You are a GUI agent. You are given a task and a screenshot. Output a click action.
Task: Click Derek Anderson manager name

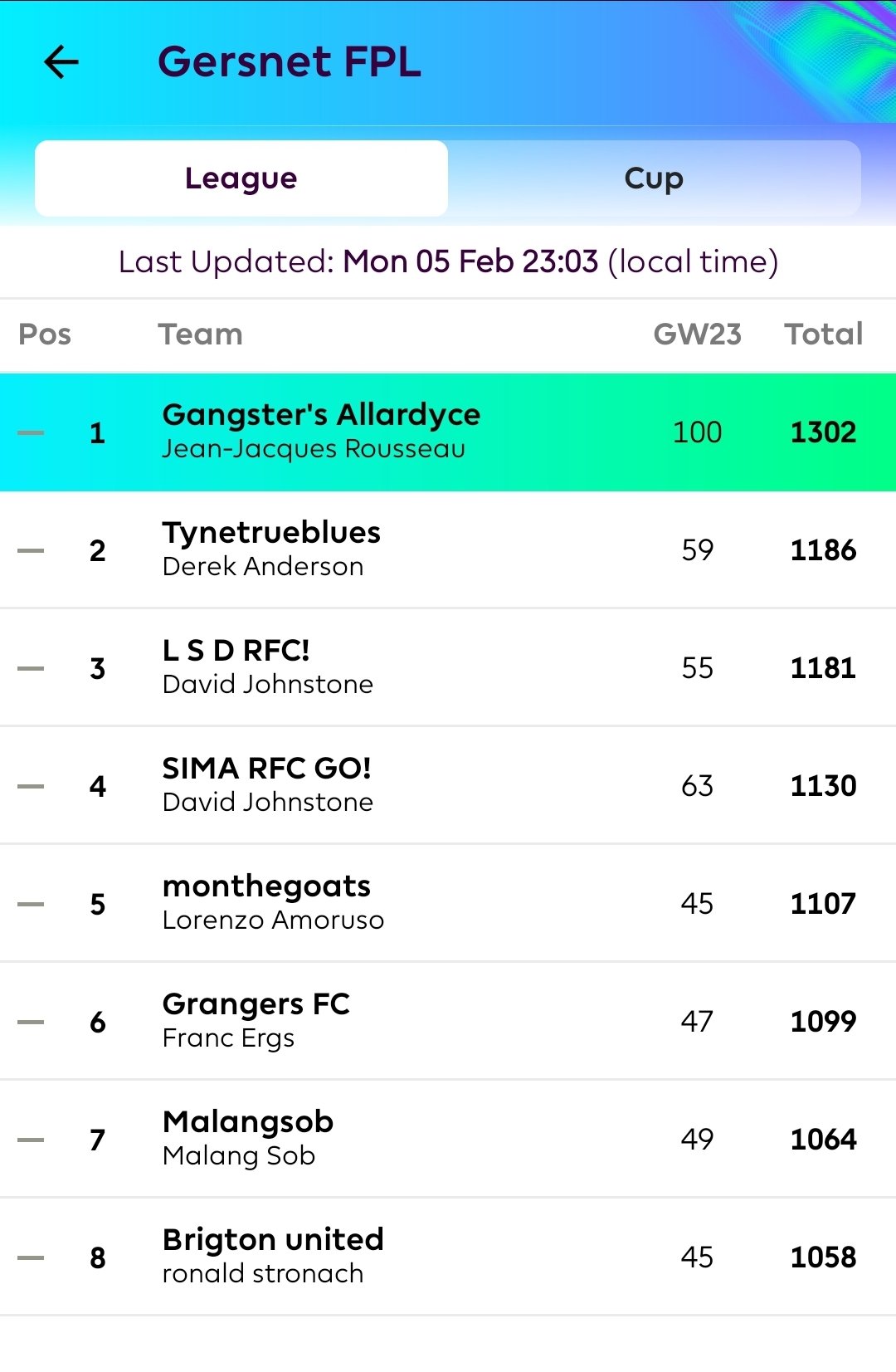click(263, 567)
